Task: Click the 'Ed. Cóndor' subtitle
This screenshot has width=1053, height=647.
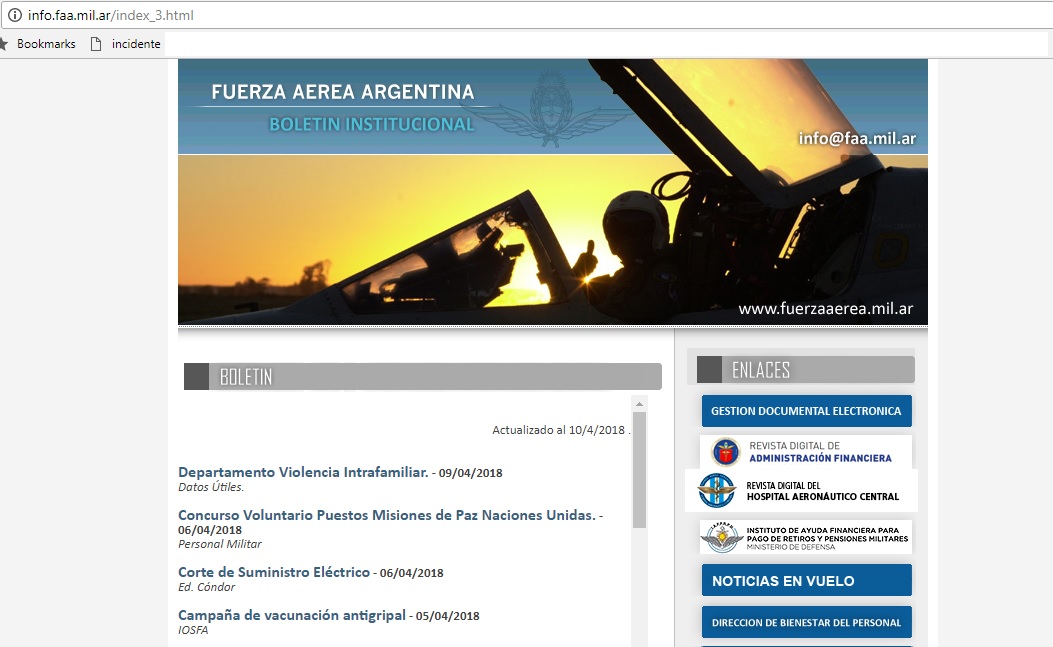Action: [x=207, y=587]
